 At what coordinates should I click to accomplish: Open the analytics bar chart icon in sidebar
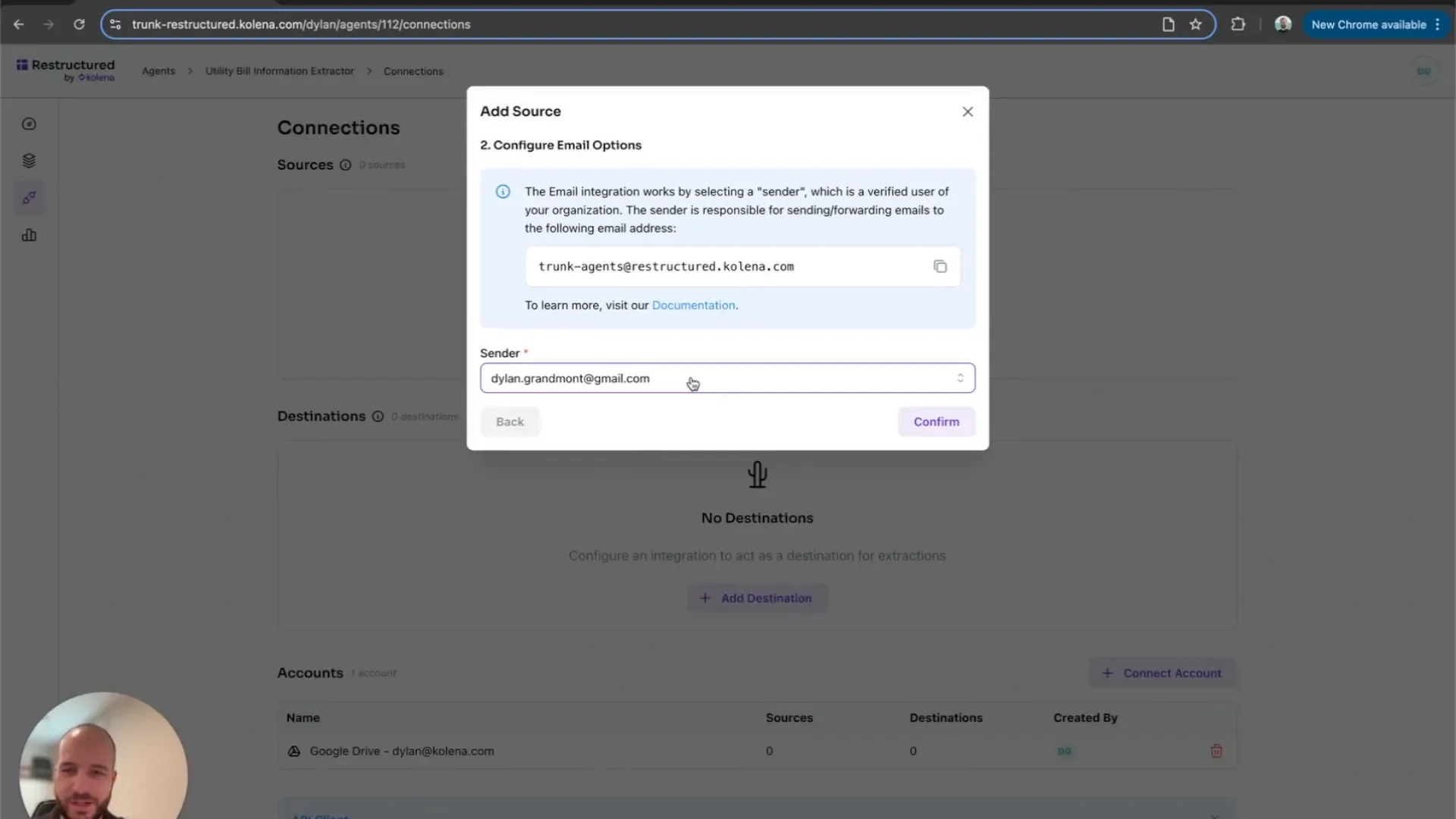pyautogui.click(x=29, y=235)
